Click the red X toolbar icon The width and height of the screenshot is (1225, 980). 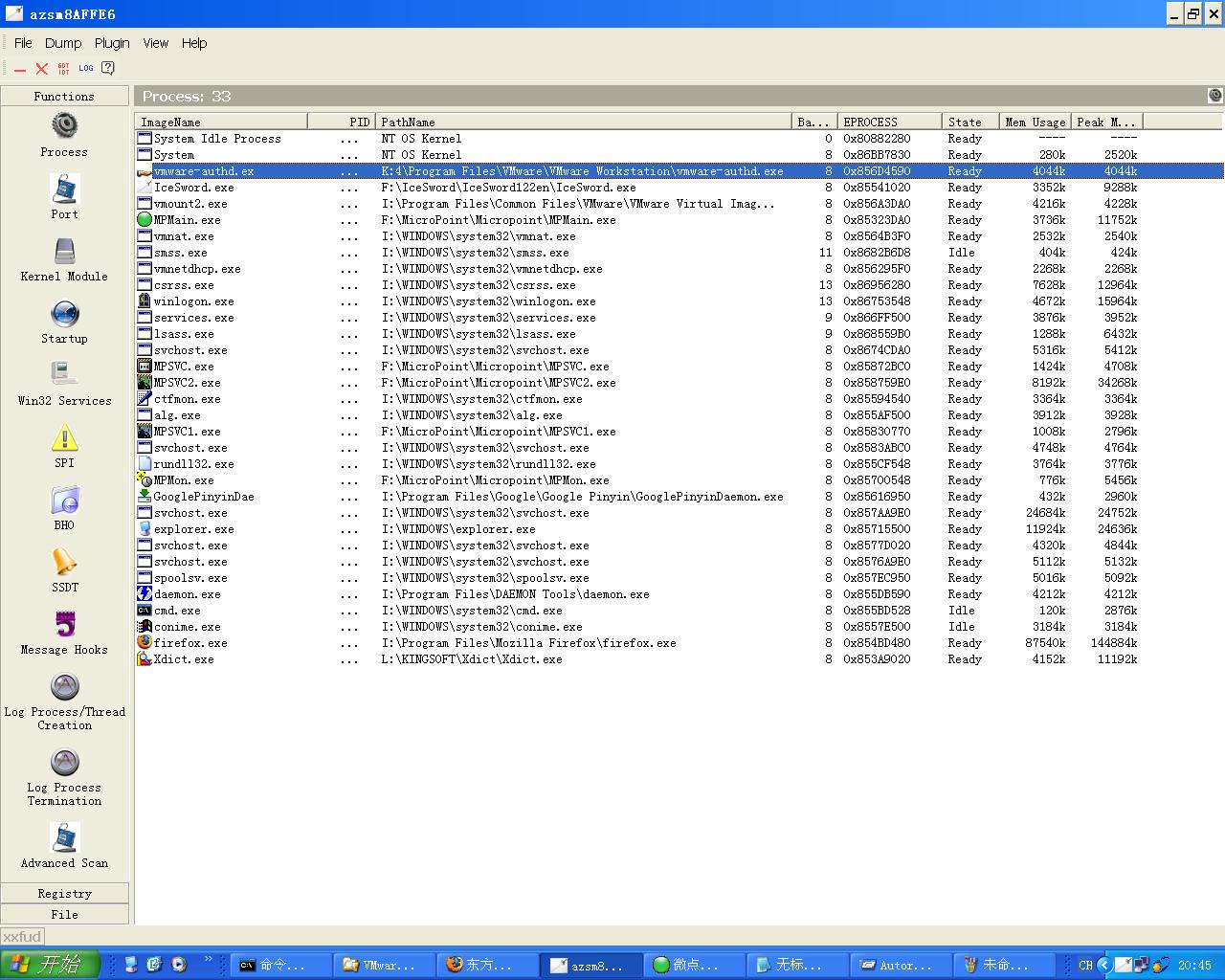tap(42, 69)
